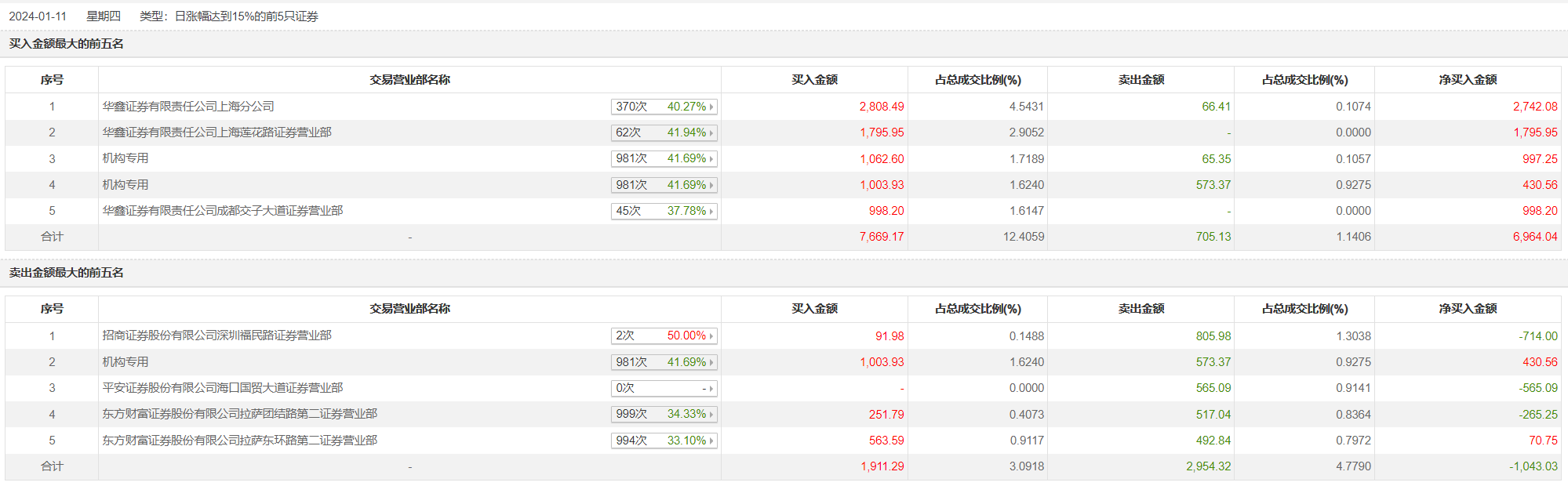Open 华鑫证券成都交子大道证券营业部 link
This screenshot has width=1568, height=486.
[222, 211]
